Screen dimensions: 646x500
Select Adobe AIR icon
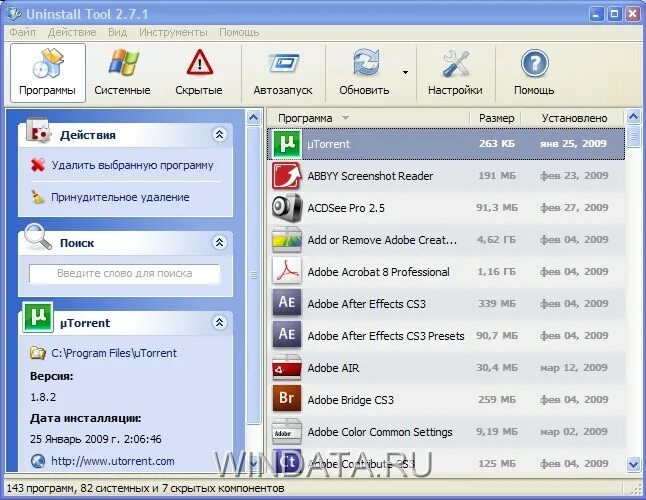click(x=287, y=368)
